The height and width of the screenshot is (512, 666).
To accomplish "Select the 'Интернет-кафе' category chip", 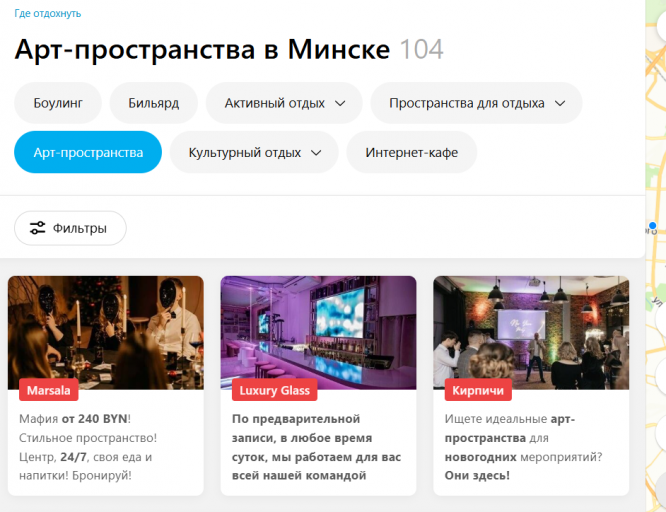I will [412, 152].
